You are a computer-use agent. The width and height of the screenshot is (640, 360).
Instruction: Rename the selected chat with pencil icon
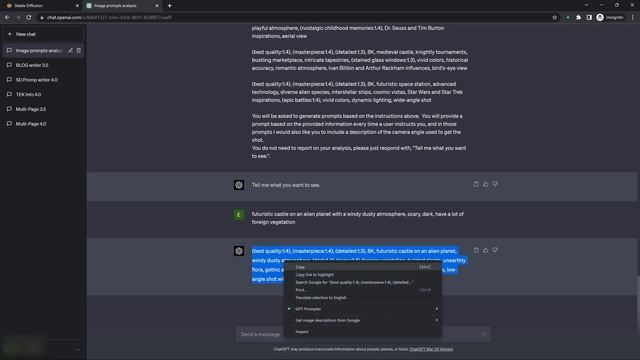tap(71, 51)
